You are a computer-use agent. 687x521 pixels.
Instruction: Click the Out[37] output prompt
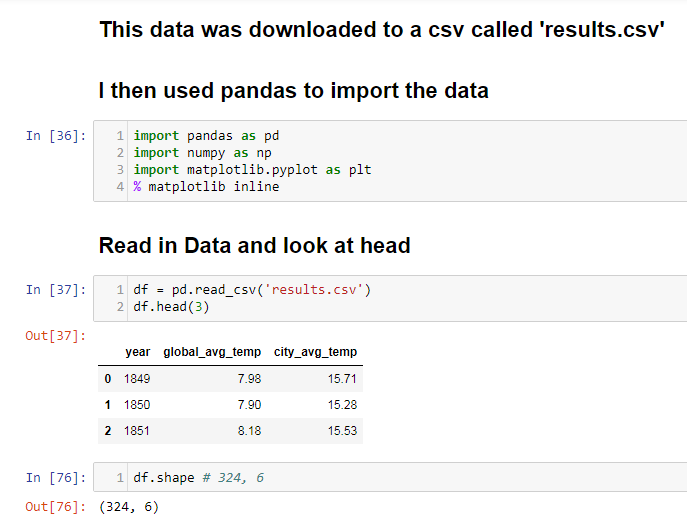coord(56,336)
